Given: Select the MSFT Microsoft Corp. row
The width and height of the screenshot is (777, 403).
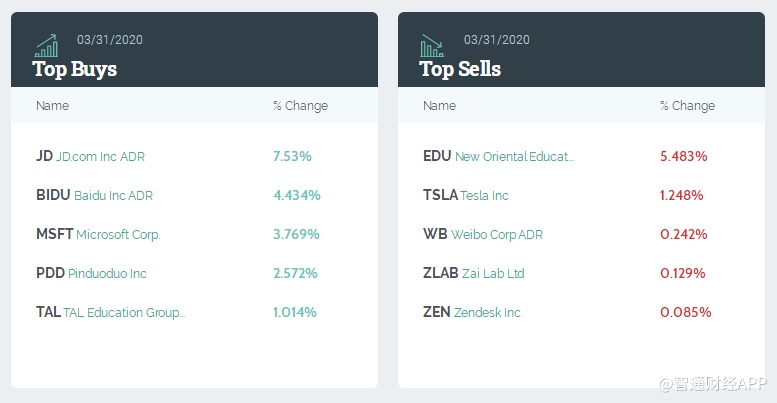Looking at the screenshot, I should click(x=97, y=234).
